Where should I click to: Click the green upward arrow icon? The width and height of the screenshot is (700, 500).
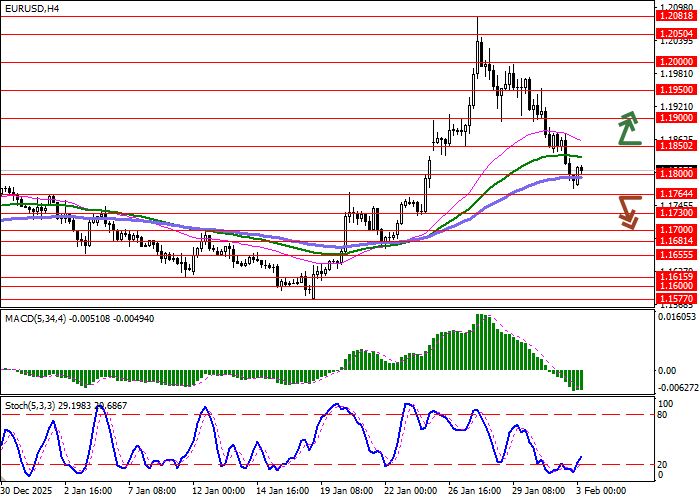[x=628, y=129]
